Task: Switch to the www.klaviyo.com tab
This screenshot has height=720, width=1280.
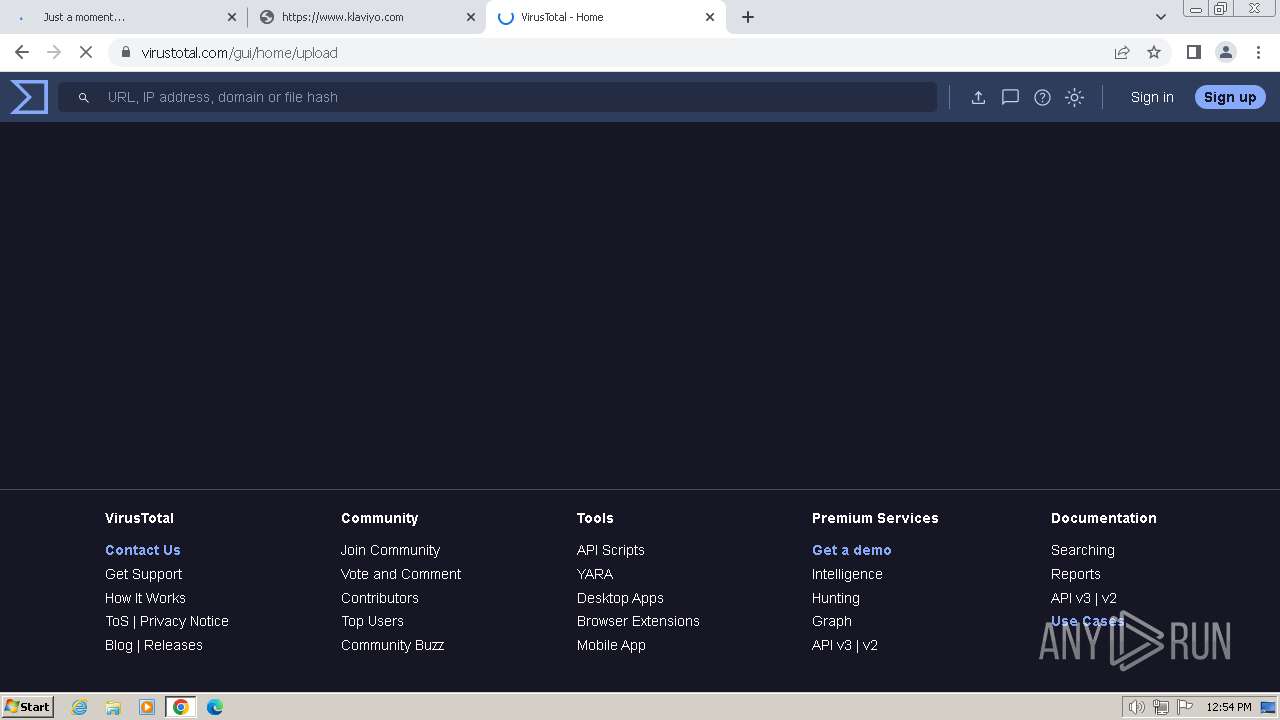Action: point(365,17)
